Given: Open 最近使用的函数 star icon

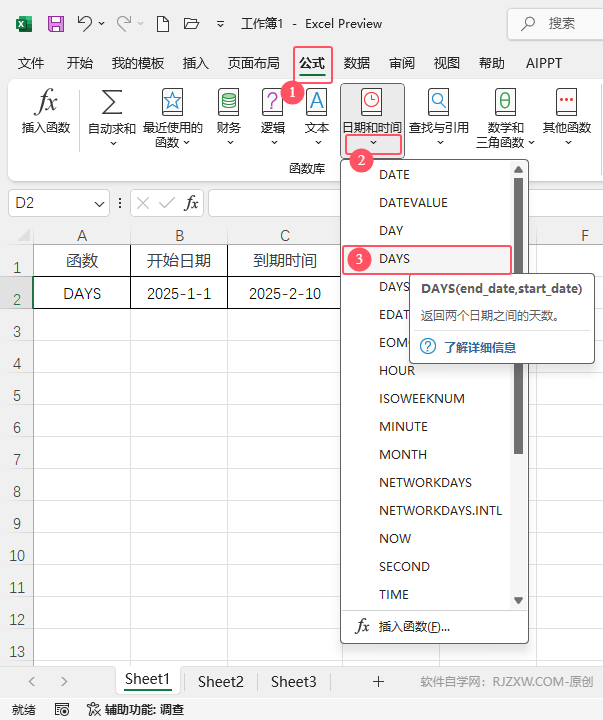Looking at the screenshot, I should (172, 102).
